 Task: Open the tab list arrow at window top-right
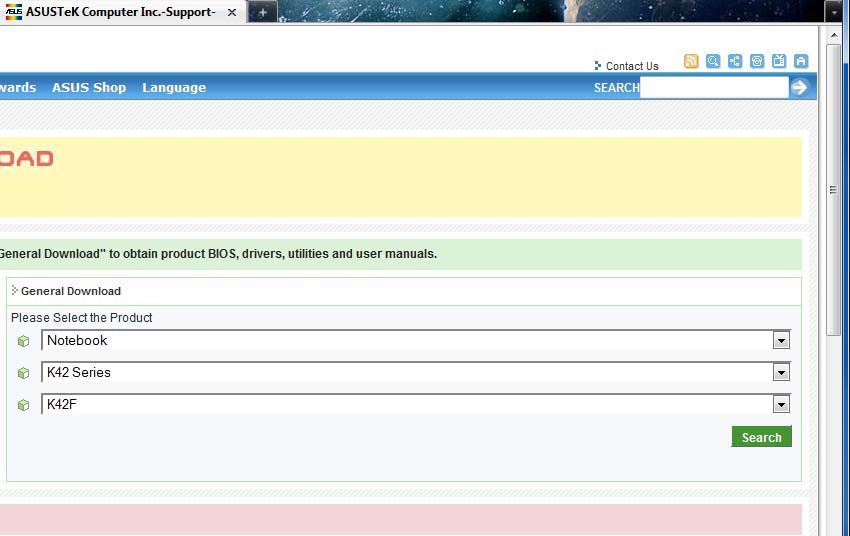834,12
